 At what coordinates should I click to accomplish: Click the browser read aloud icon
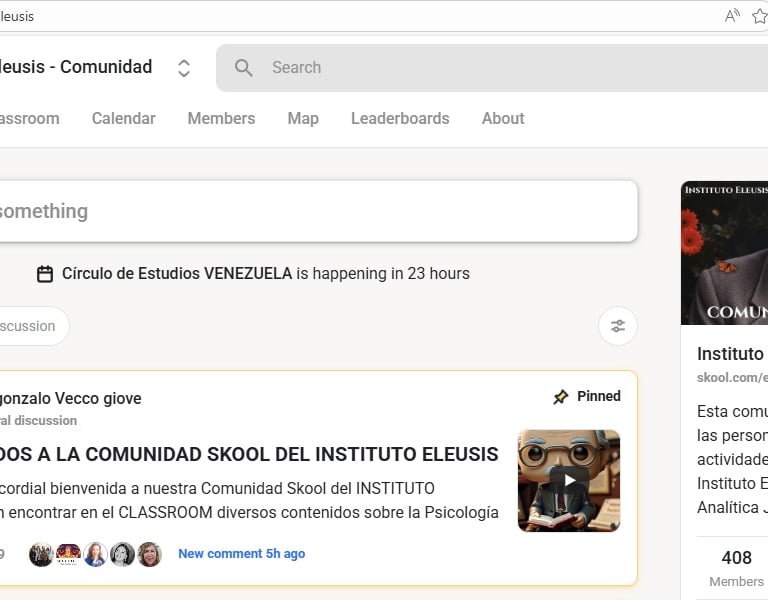coord(732,16)
